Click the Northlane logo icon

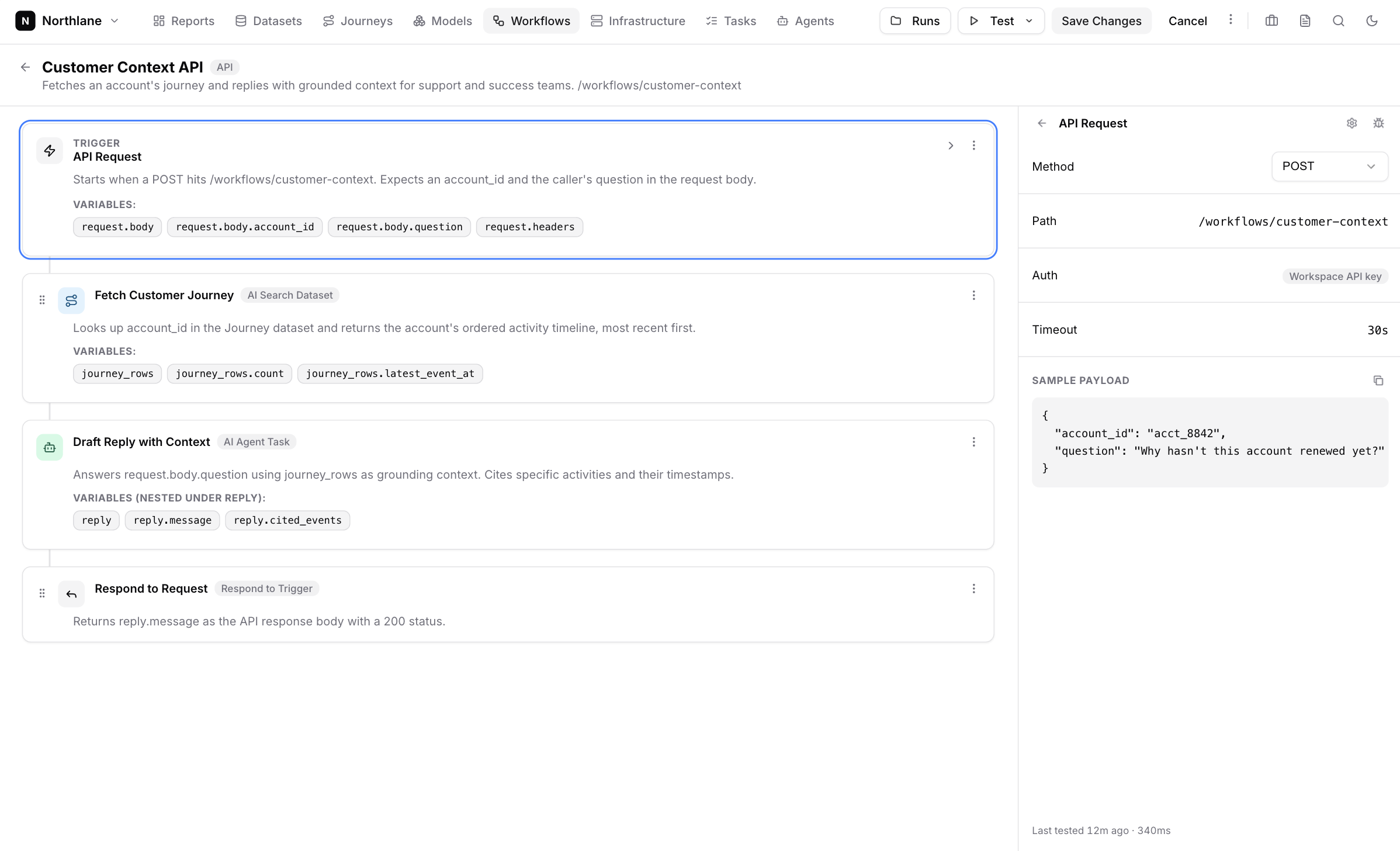point(25,21)
